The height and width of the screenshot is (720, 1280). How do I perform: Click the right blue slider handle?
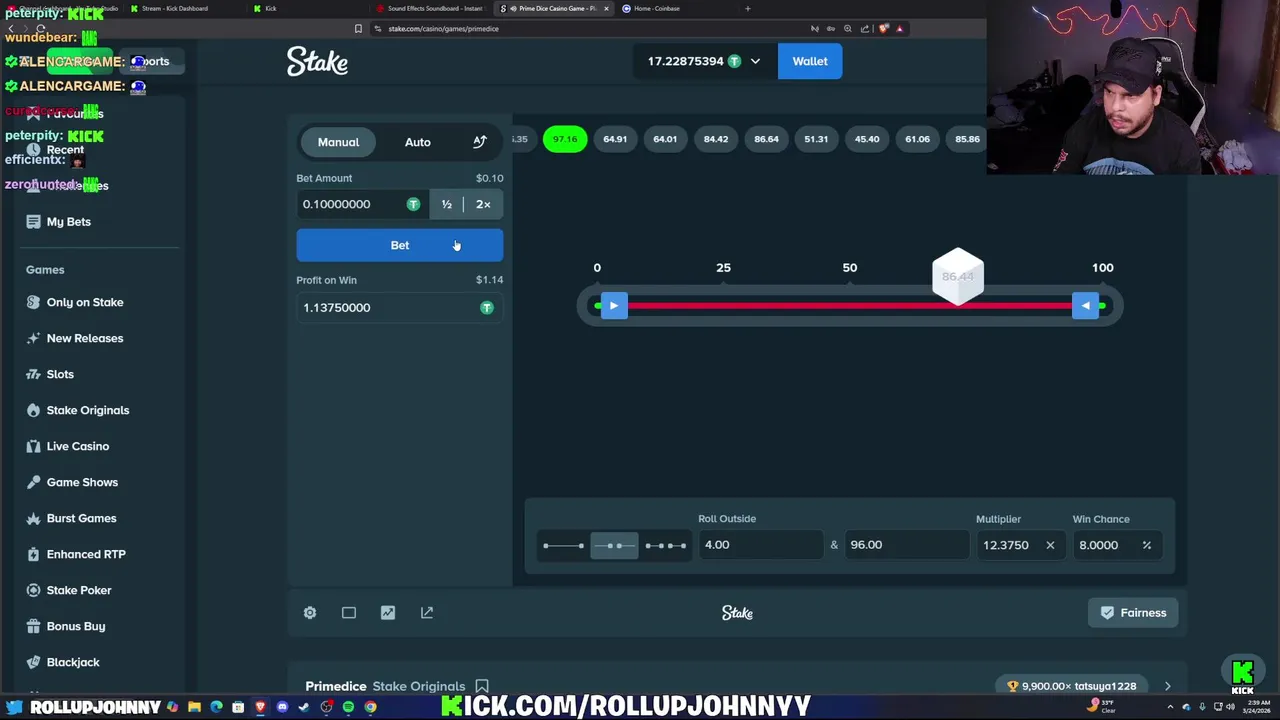1085,306
